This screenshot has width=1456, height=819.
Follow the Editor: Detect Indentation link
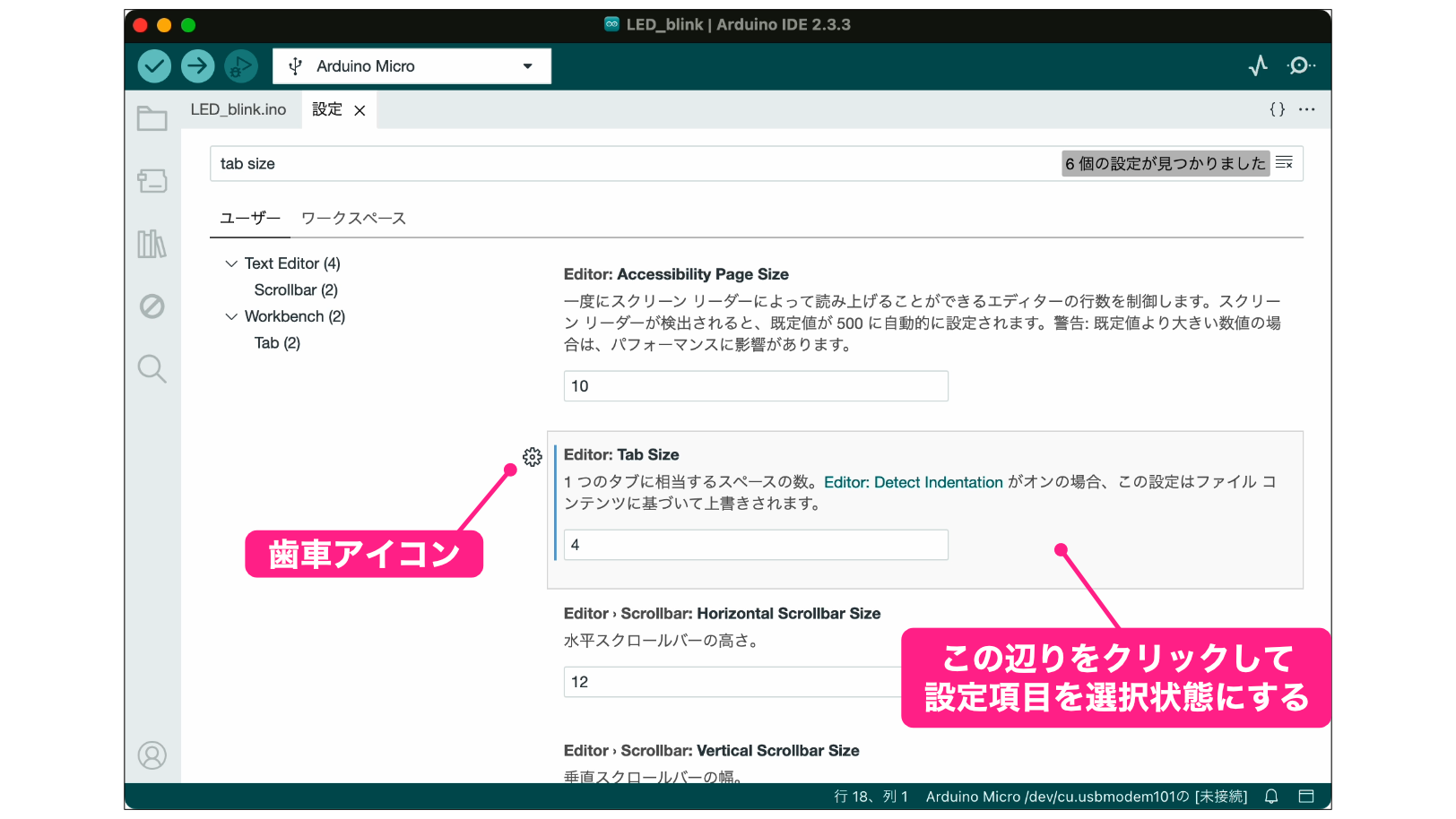[x=914, y=482]
